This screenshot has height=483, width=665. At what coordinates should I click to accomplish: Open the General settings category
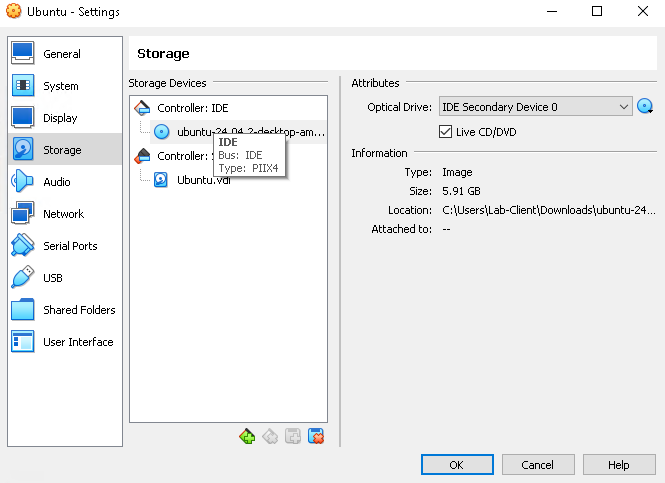[65, 54]
